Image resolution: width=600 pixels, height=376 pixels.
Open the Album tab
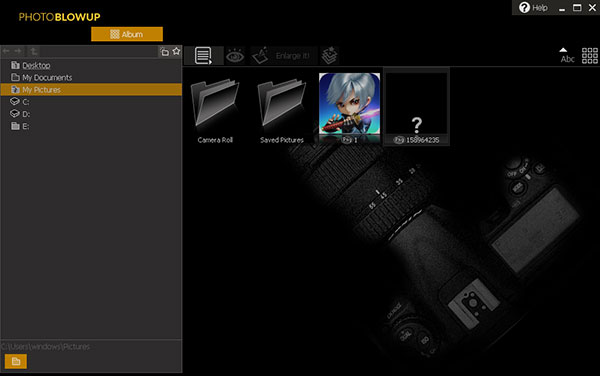pyautogui.click(x=127, y=34)
